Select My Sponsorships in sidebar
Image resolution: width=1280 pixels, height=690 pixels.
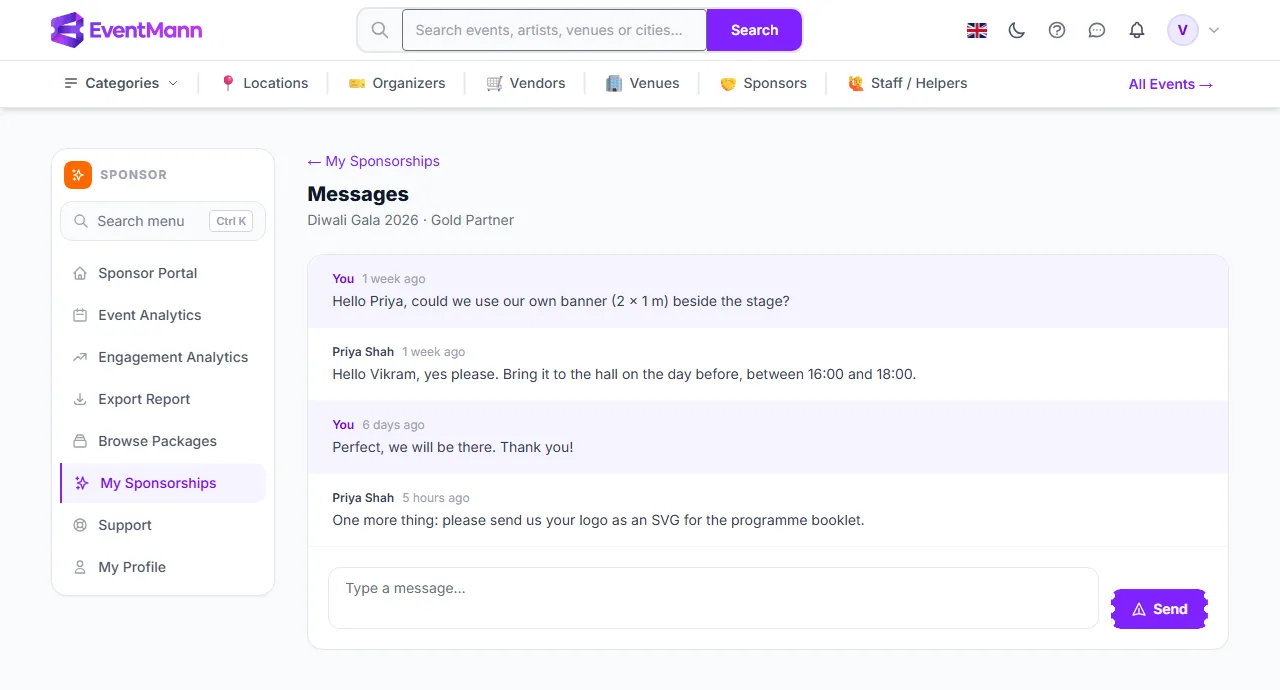coord(163,483)
